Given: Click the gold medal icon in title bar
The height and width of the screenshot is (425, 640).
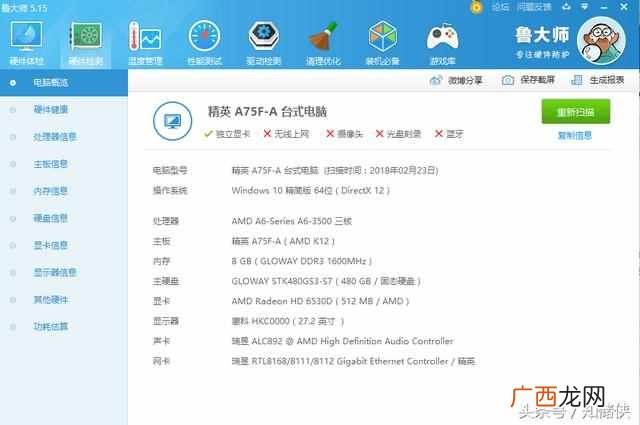Looking at the screenshot, I should 476,7.
